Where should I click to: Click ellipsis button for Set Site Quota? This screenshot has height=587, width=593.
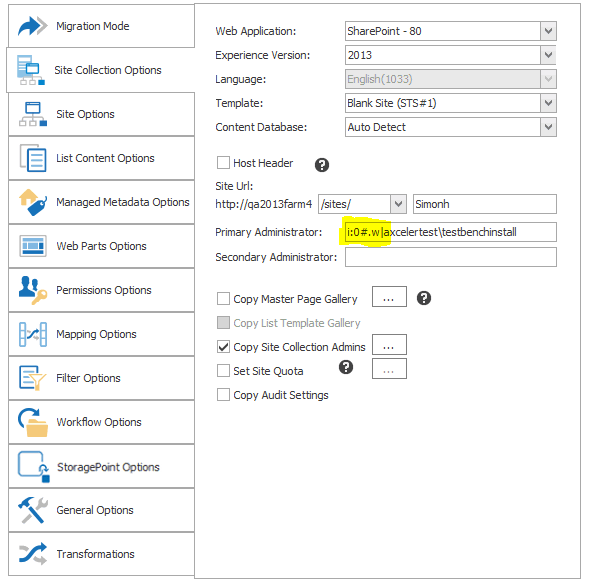pos(389,369)
